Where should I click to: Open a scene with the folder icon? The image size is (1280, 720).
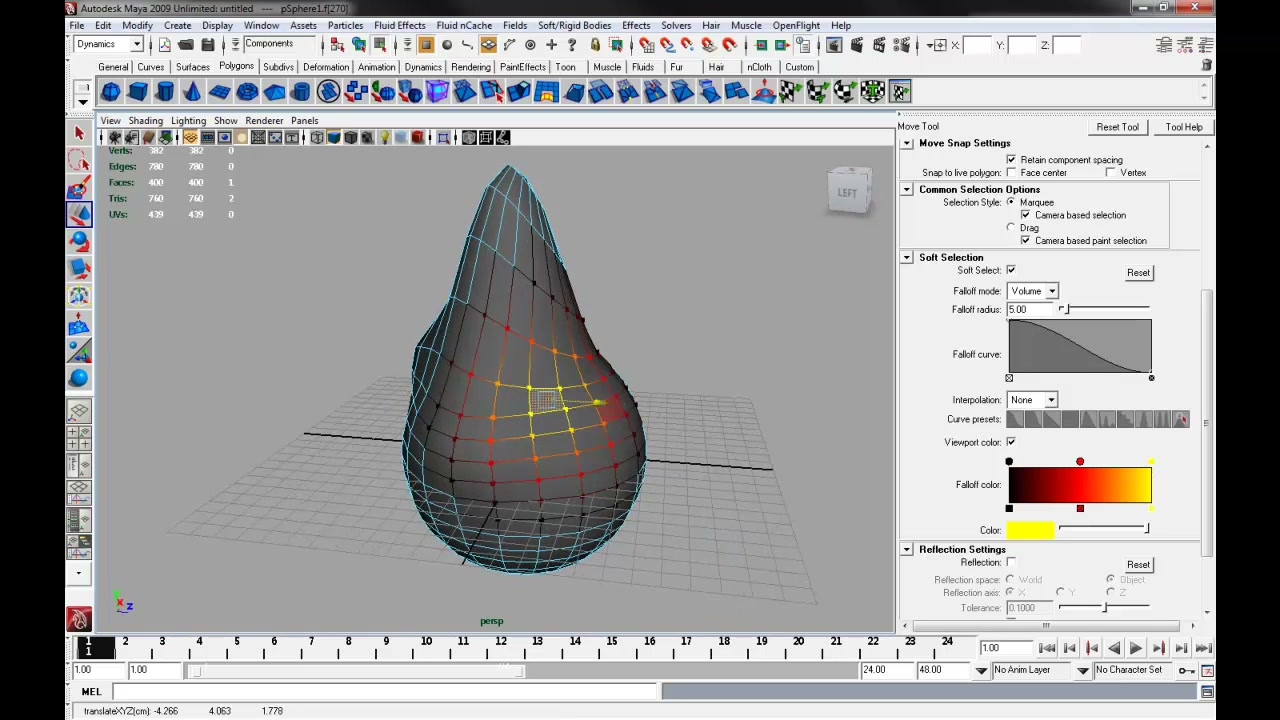pos(186,45)
